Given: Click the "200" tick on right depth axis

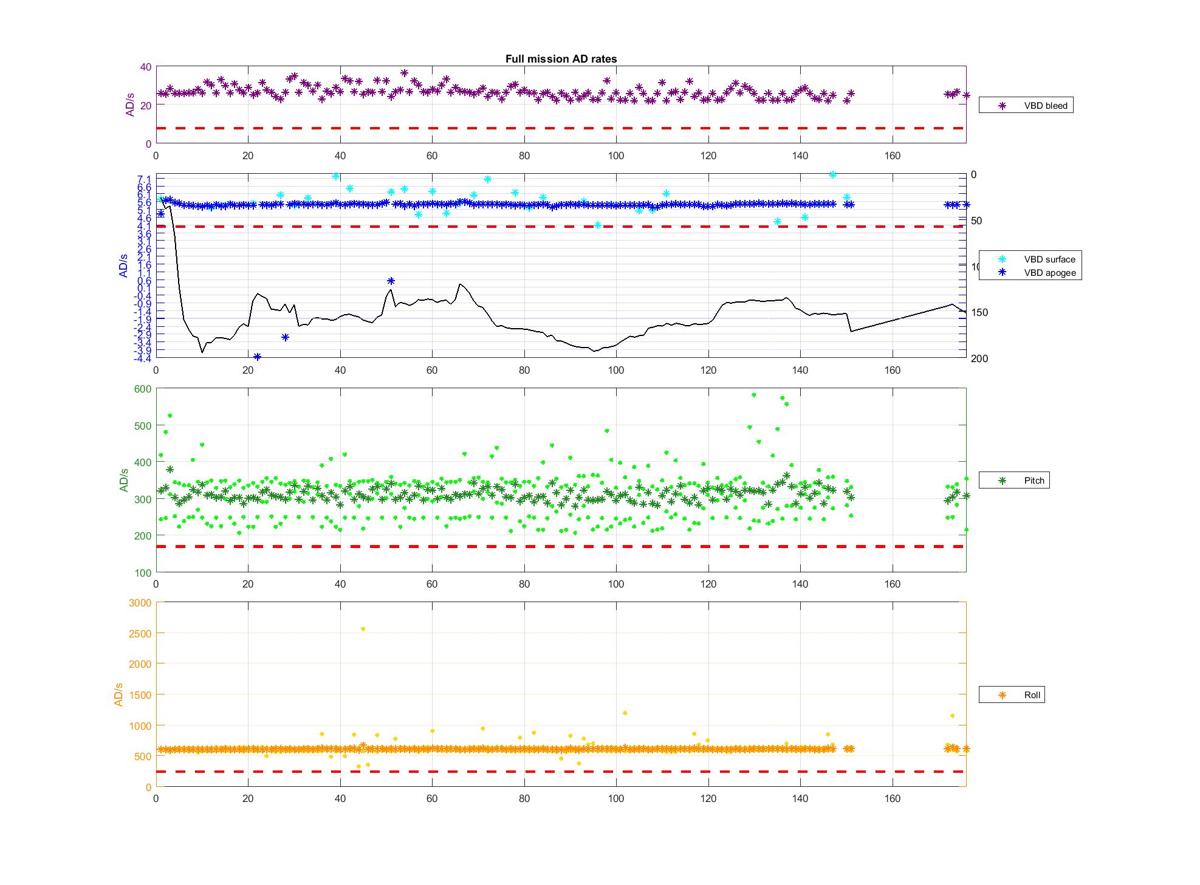Looking at the screenshot, I should [x=979, y=358].
